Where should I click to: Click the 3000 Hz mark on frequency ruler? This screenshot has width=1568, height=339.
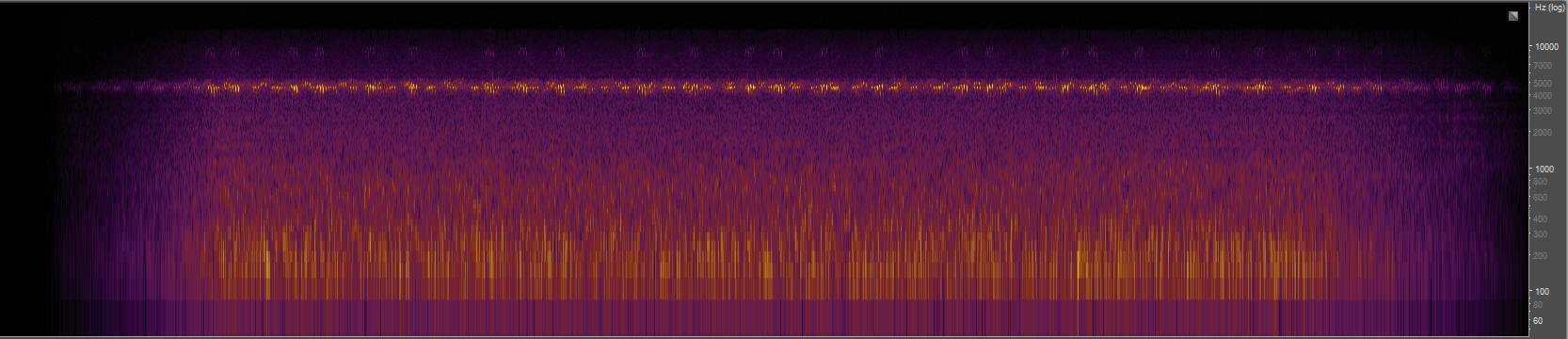1543,111
